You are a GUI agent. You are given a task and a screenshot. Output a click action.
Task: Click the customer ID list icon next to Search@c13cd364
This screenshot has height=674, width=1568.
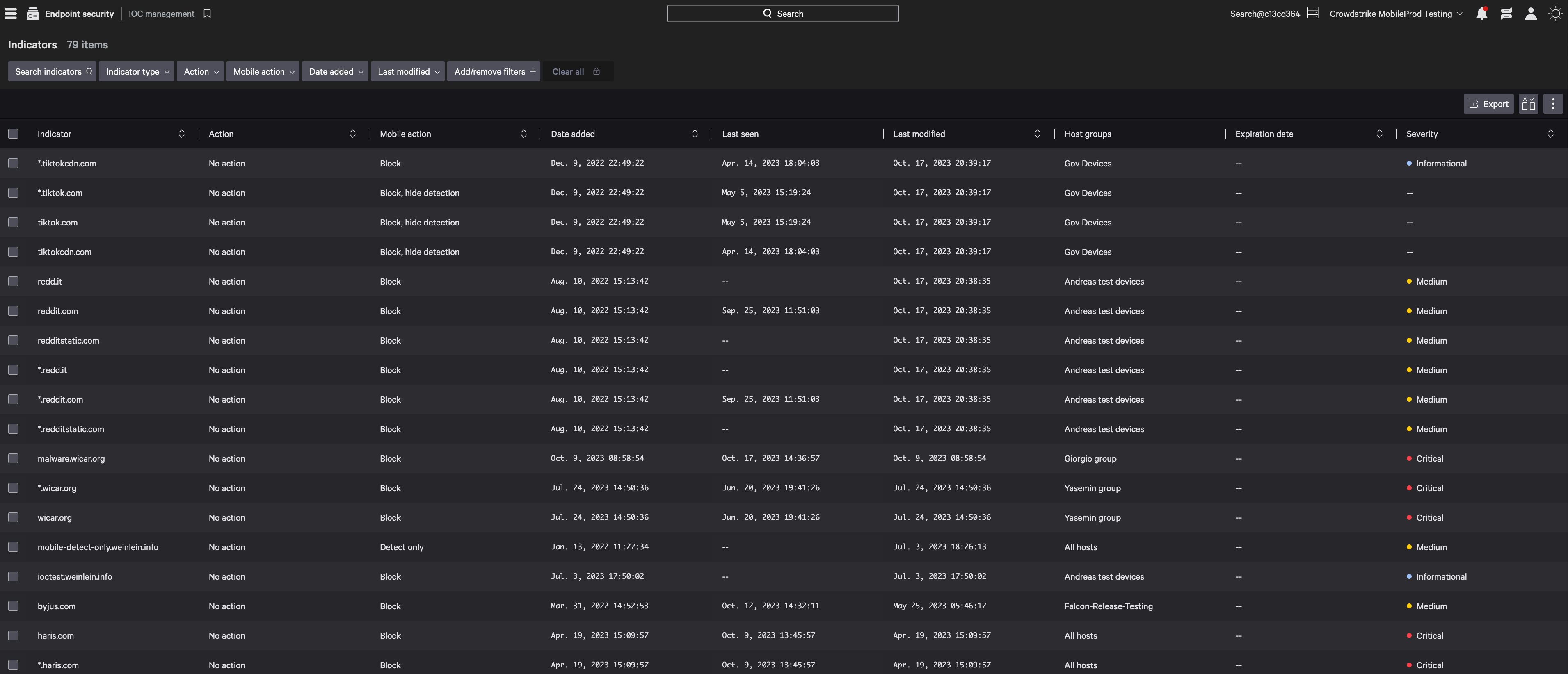point(1312,13)
